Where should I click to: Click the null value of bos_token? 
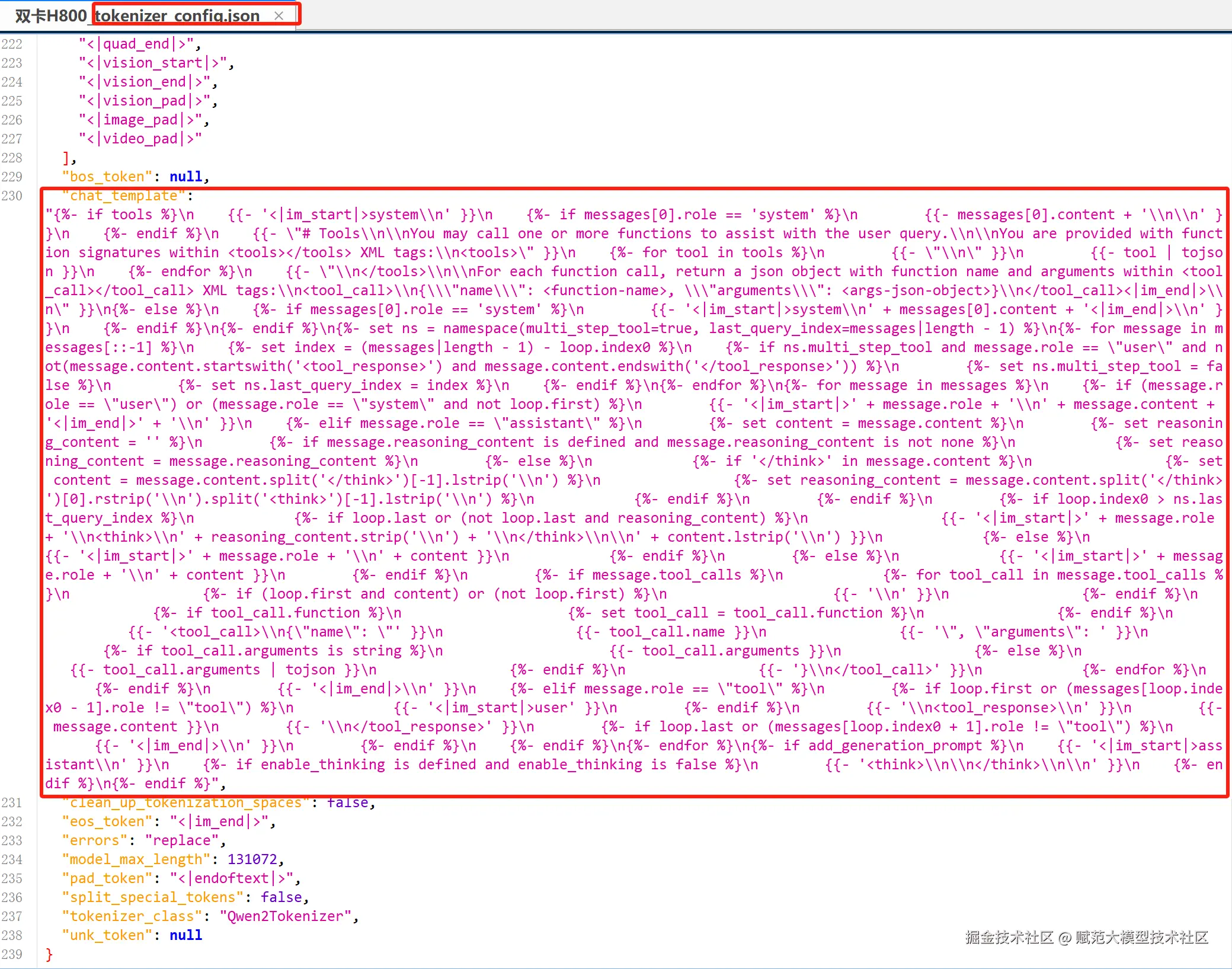[x=185, y=177]
